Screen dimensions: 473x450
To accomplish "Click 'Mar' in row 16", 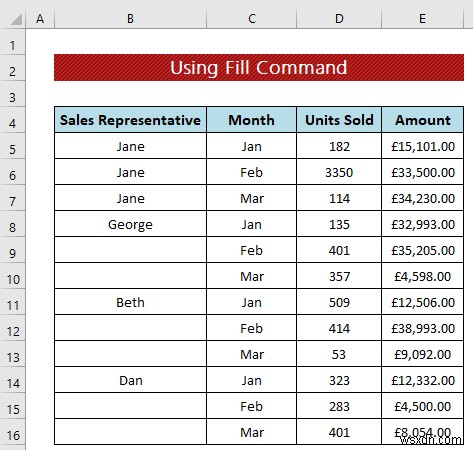I will [x=252, y=432].
